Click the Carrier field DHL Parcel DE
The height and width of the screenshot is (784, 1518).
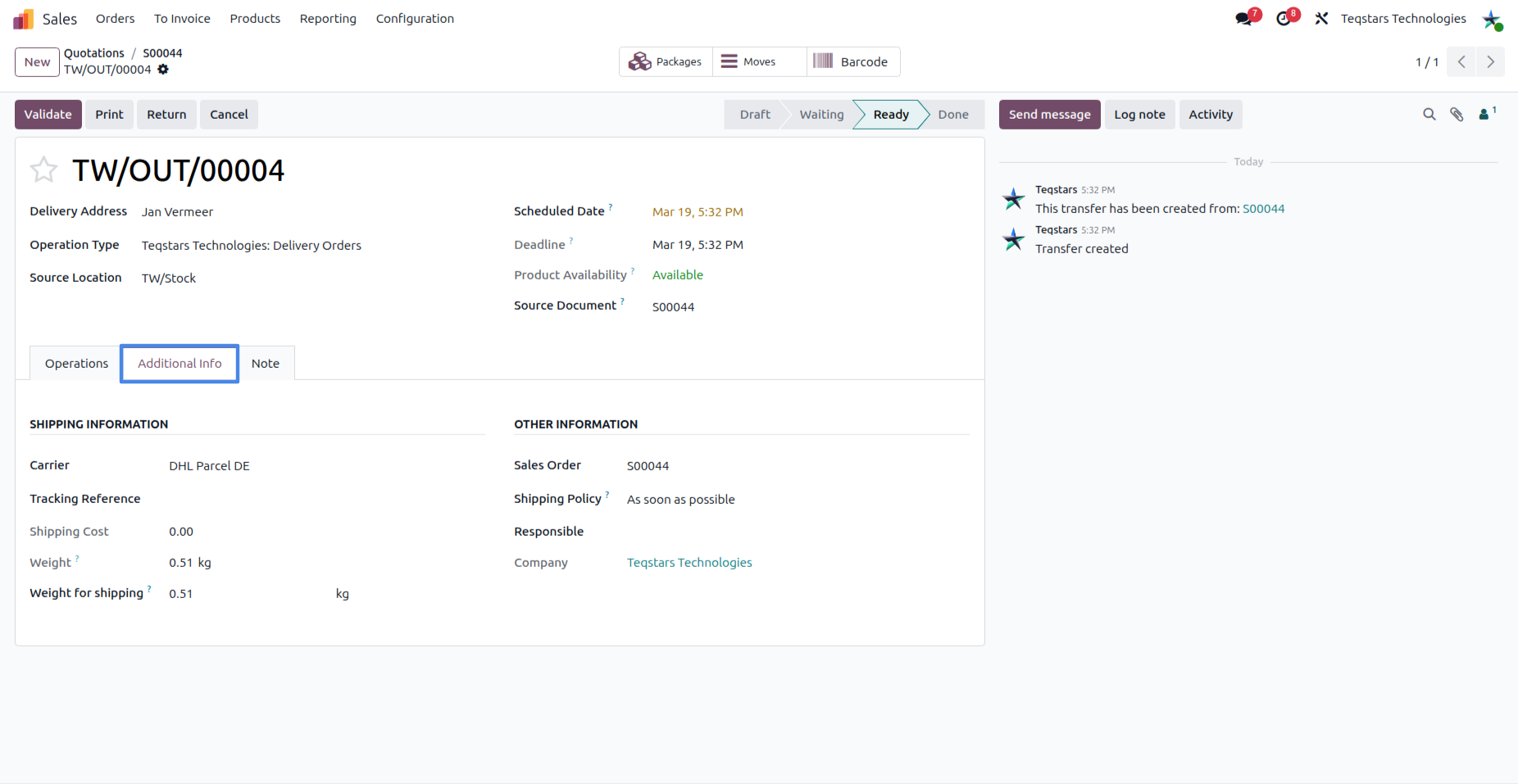coord(209,466)
